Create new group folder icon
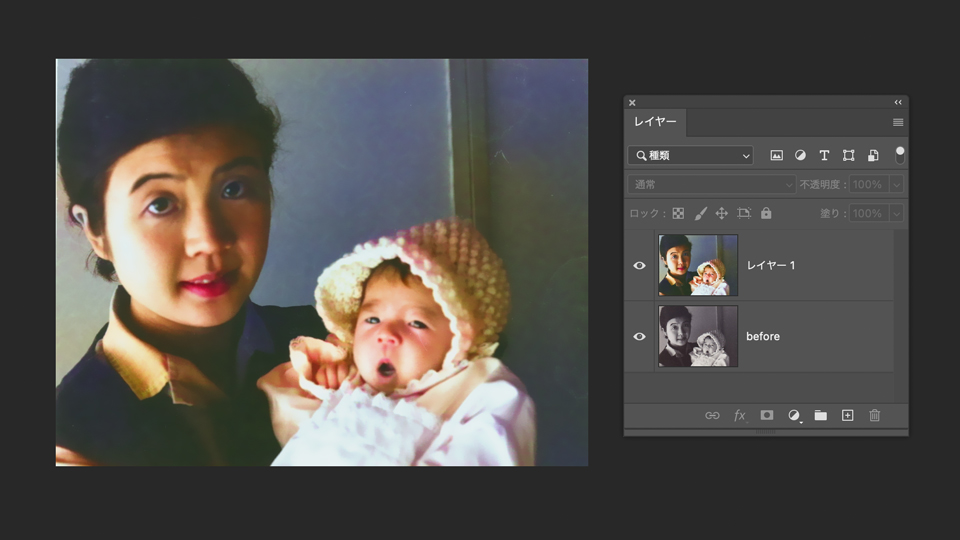The width and height of the screenshot is (960, 540). click(x=820, y=415)
